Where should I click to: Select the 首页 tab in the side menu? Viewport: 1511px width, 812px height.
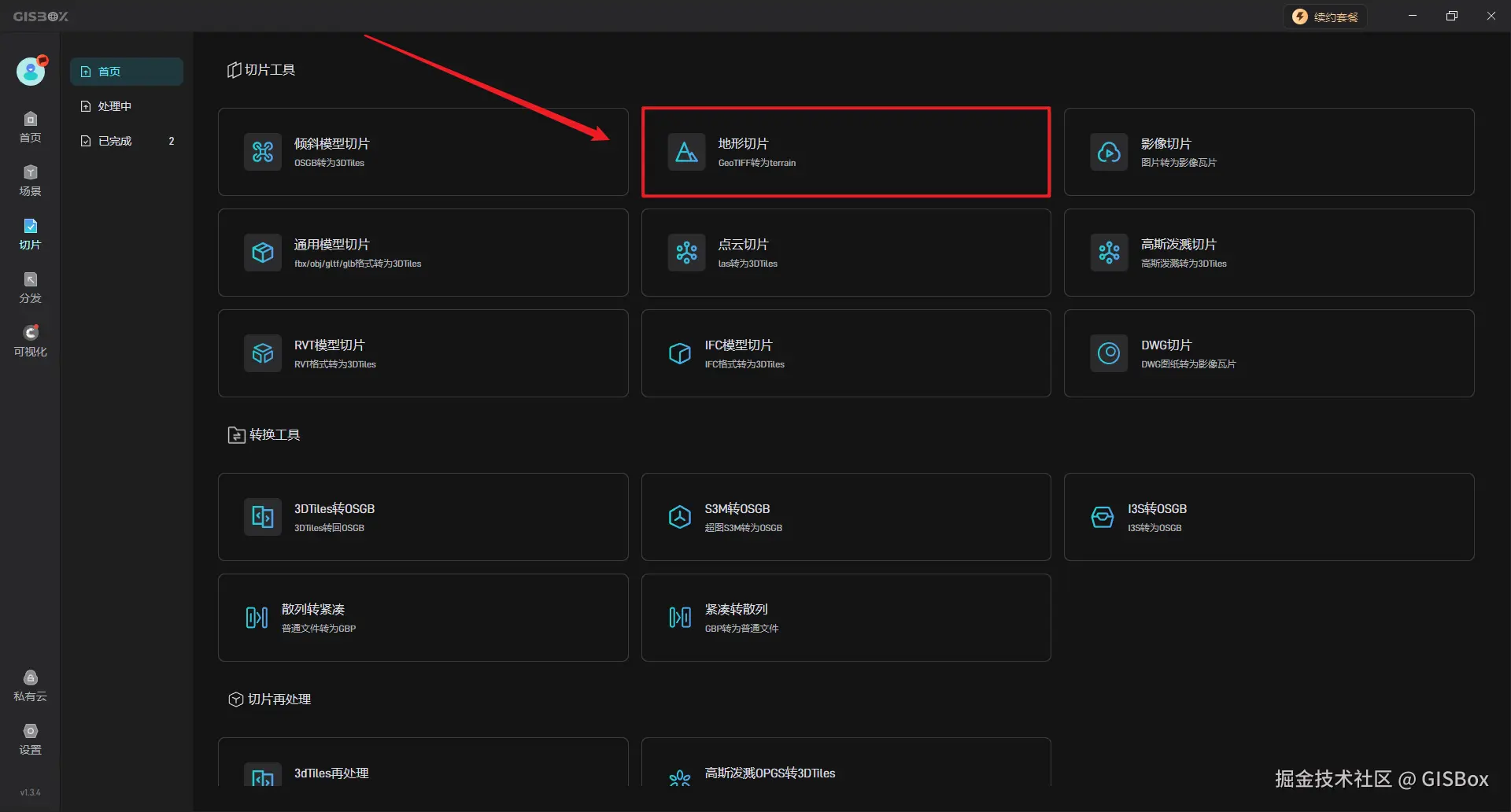(126, 72)
